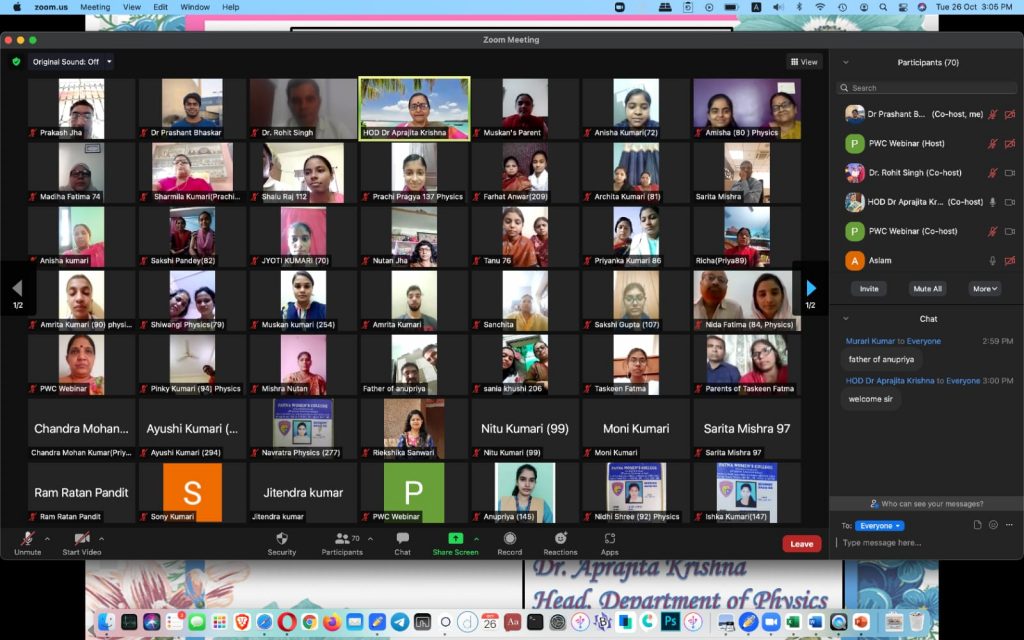The image size is (1024, 640).
Task: Open the Security shield options
Action: 281,538
